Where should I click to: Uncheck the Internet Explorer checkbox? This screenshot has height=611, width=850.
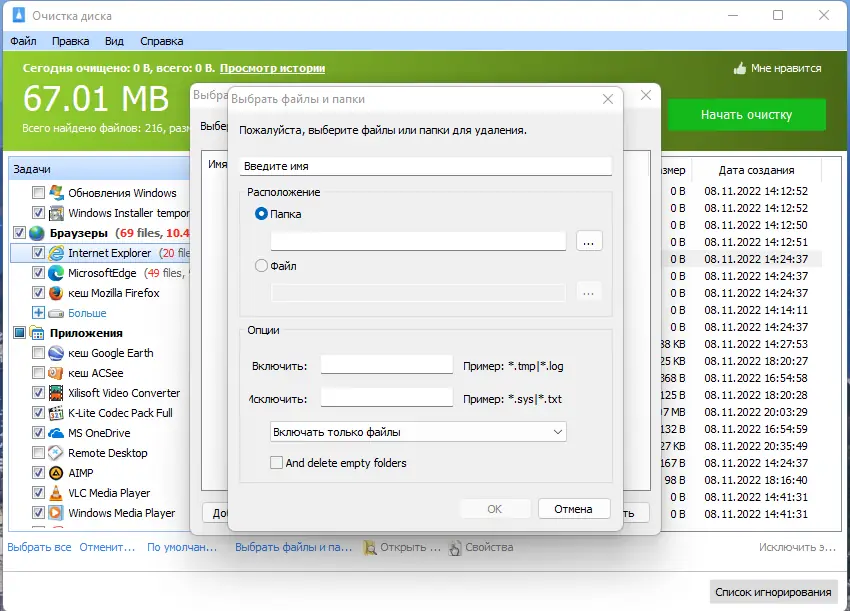click(38, 253)
